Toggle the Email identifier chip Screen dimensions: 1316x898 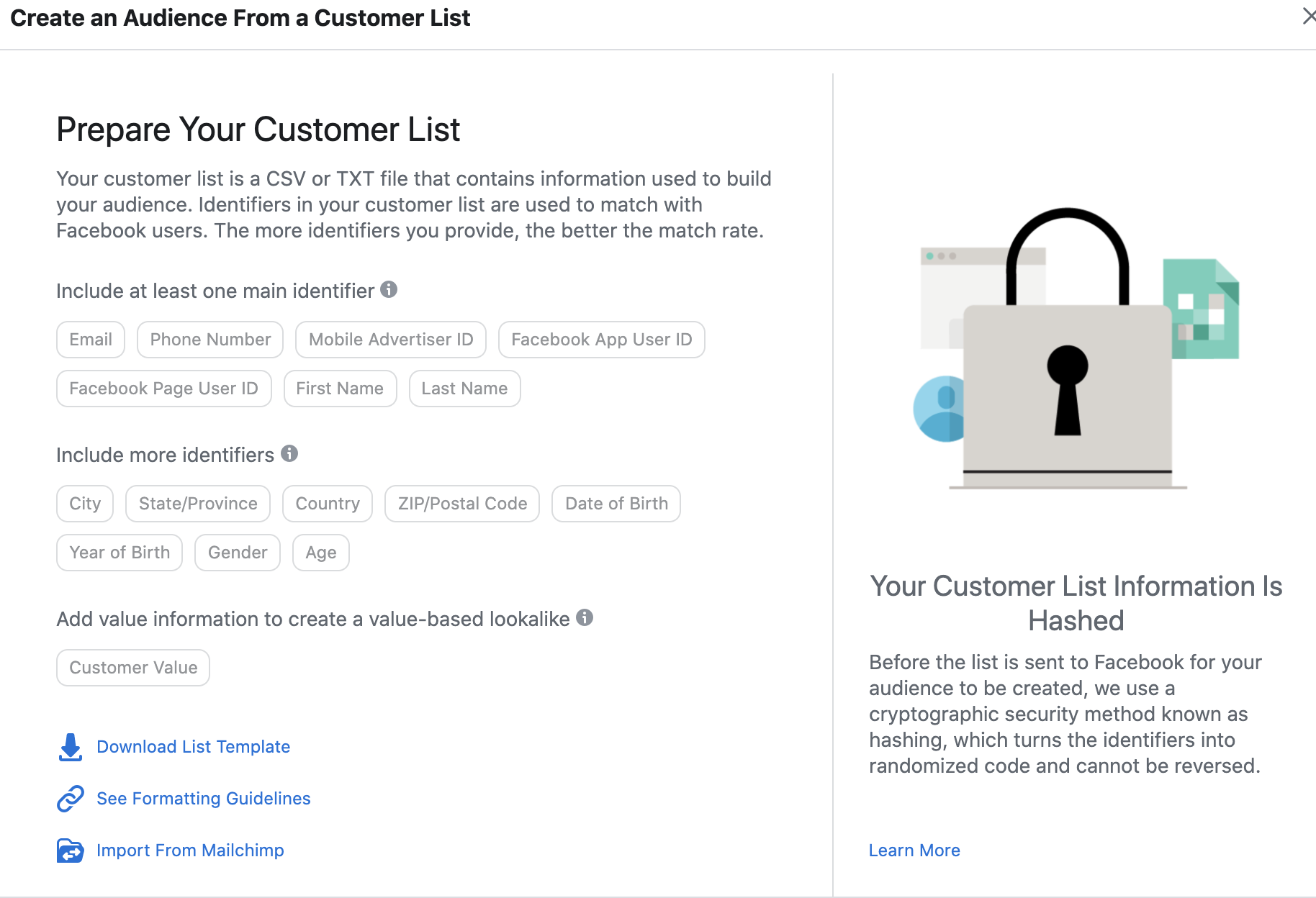90,339
